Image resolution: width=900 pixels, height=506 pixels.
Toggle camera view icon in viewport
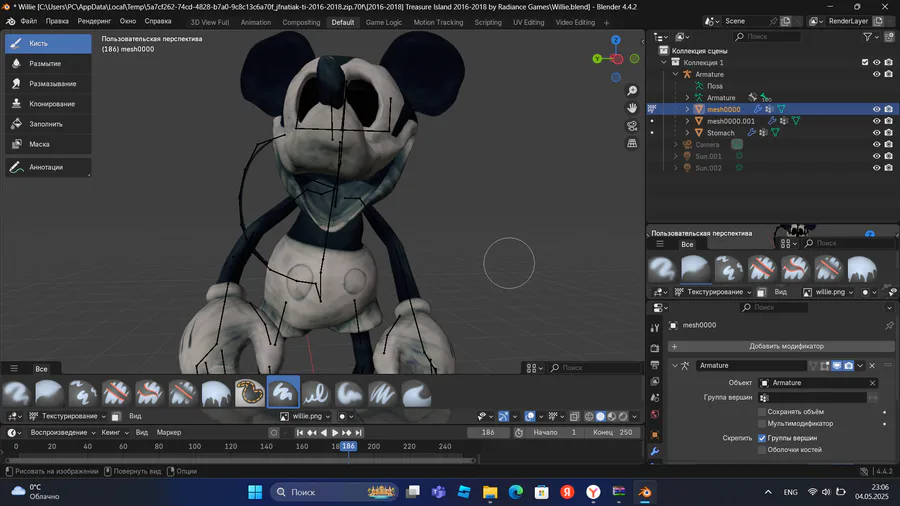click(632, 126)
